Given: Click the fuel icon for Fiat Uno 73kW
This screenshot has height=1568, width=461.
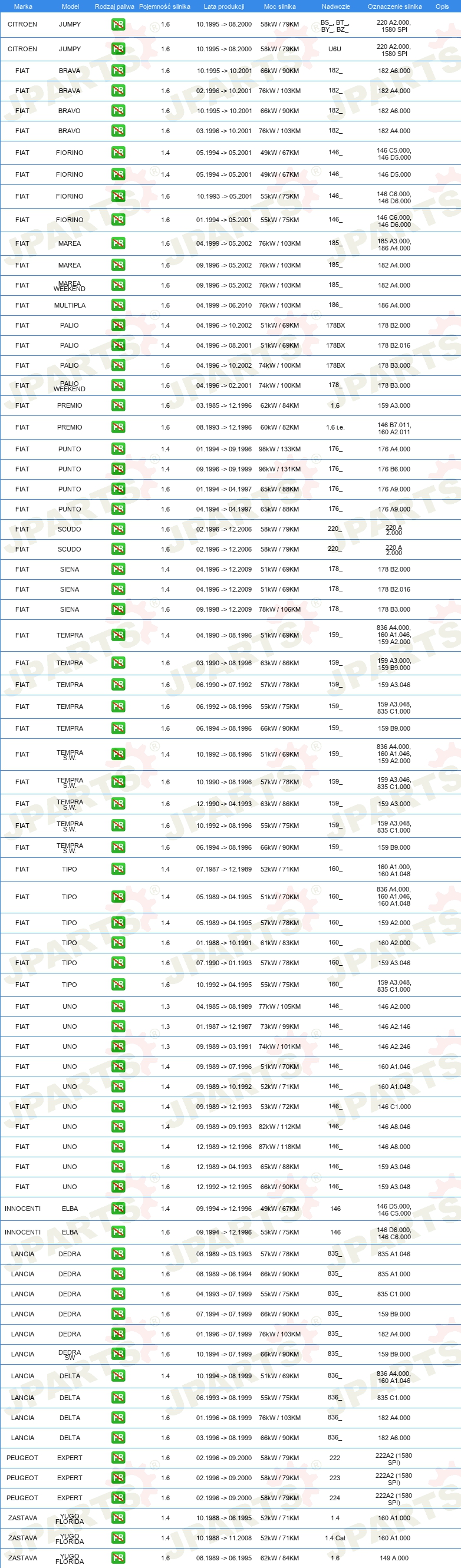Looking at the screenshot, I should click(118, 1027).
